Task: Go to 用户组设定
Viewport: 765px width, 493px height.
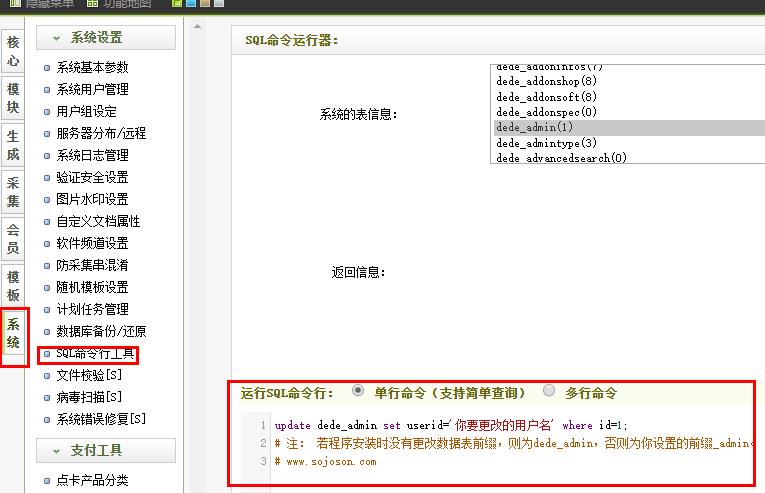Action: point(86,111)
